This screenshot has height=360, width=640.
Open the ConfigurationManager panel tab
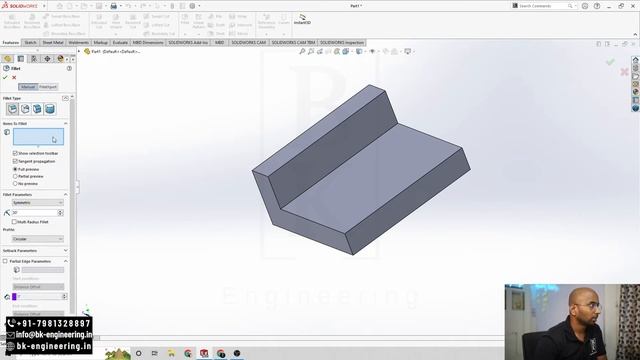click(34, 59)
